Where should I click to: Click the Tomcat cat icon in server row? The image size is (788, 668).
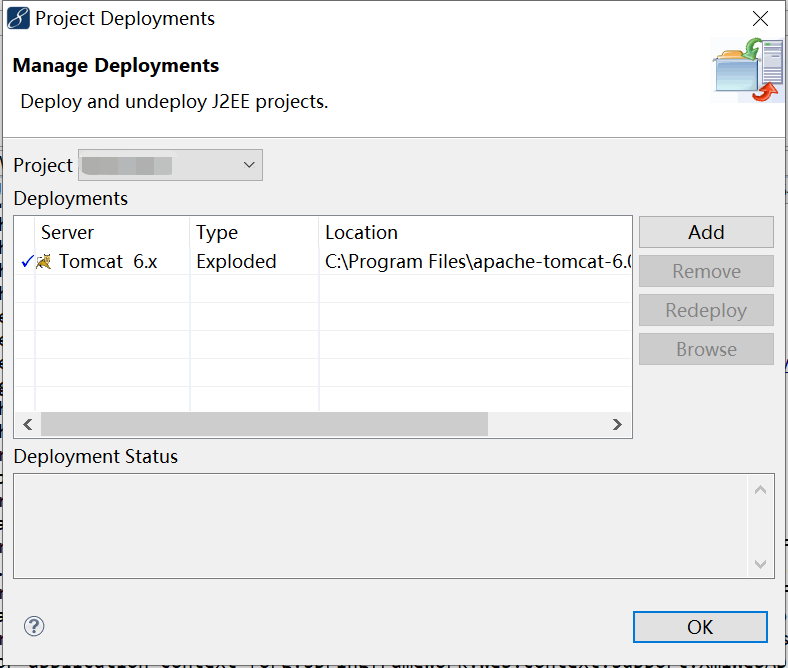click(44, 261)
